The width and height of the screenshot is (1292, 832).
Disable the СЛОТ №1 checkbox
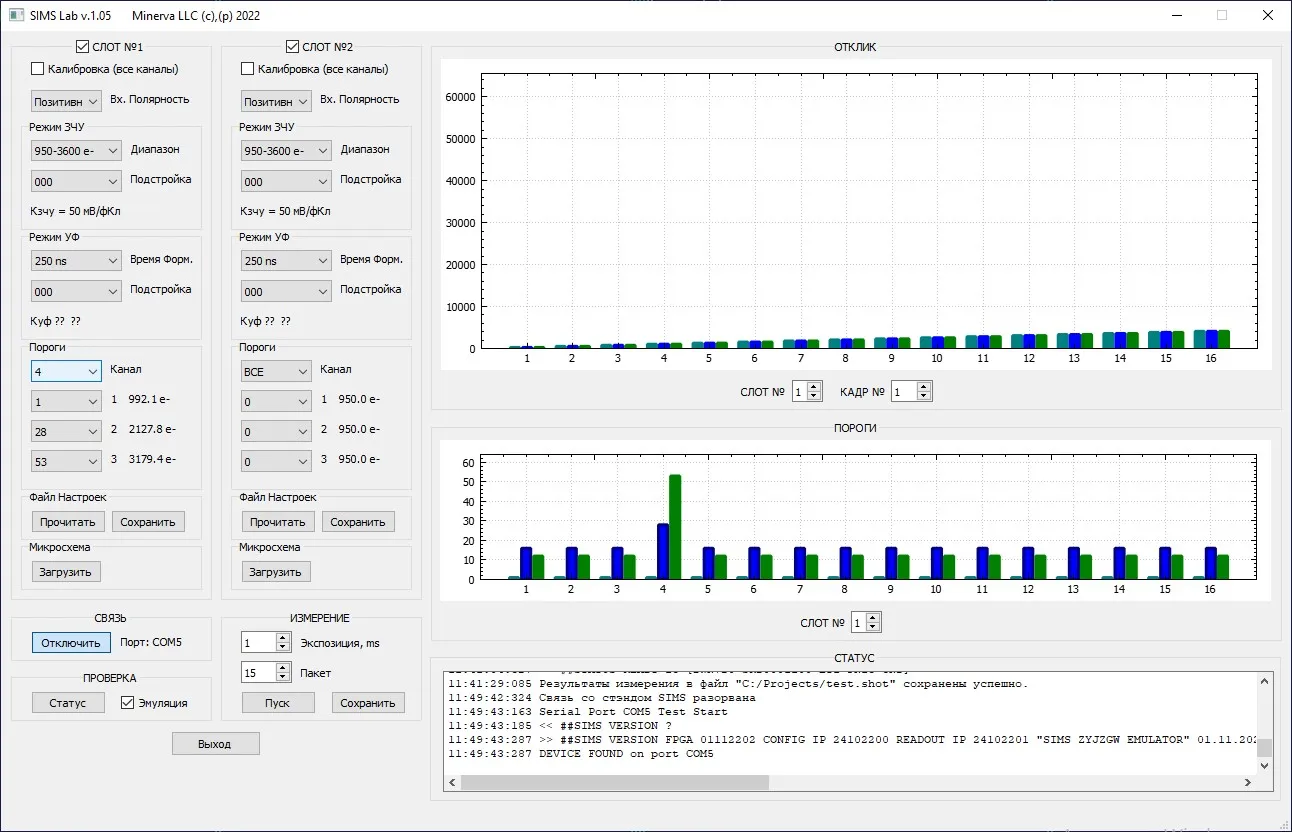coord(82,44)
